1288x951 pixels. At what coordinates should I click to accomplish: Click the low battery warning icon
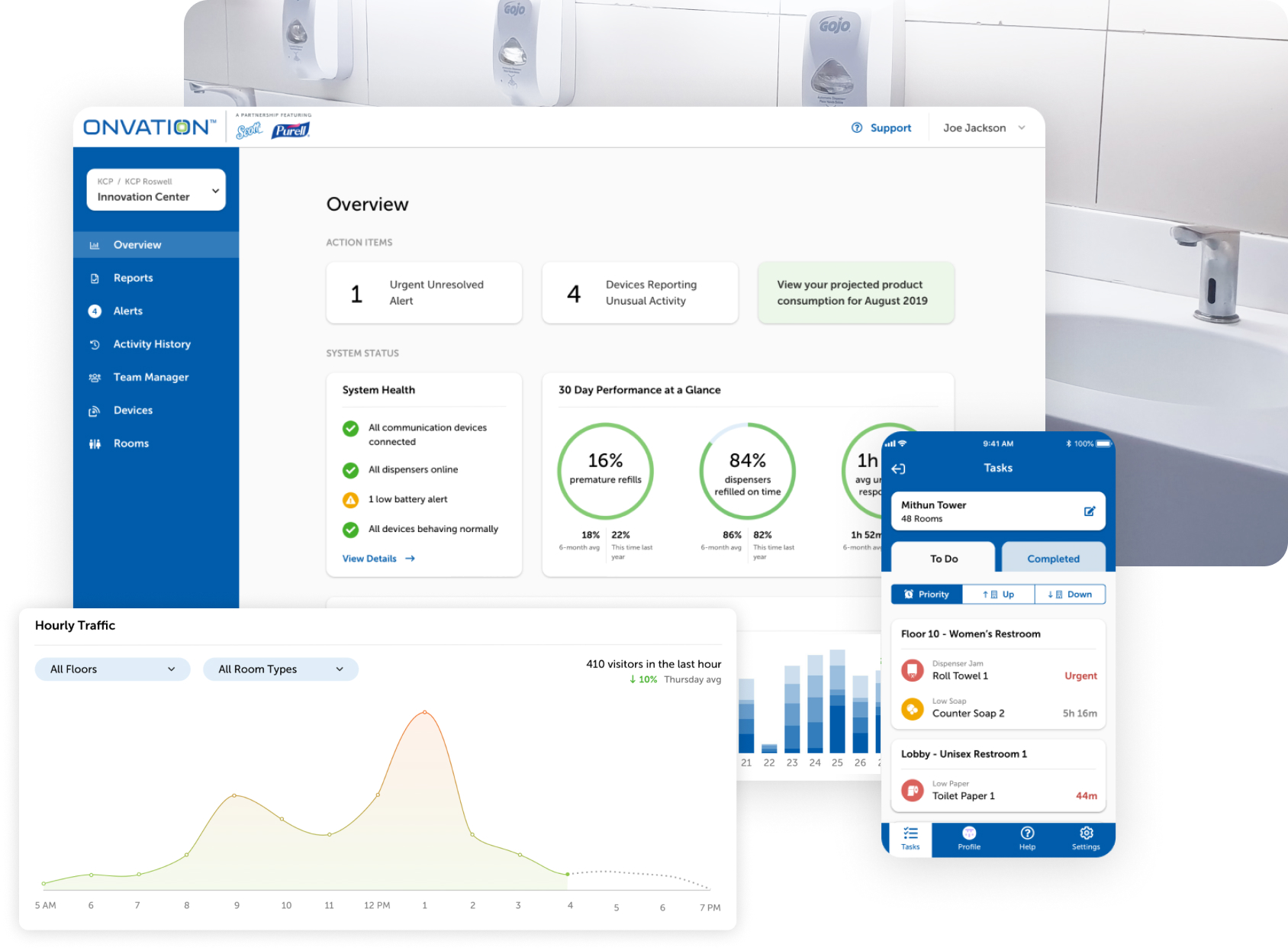[x=350, y=500]
